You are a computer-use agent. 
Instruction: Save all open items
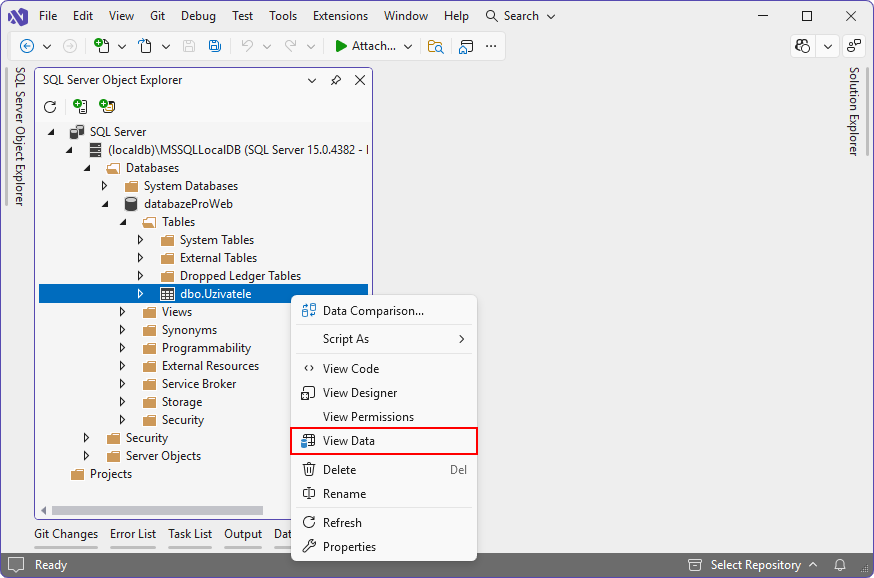tap(213, 46)
